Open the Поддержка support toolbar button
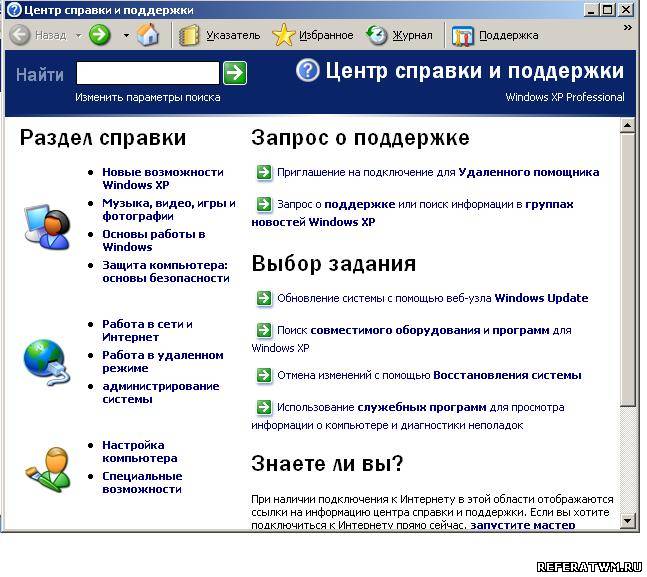 click(495, 35)
